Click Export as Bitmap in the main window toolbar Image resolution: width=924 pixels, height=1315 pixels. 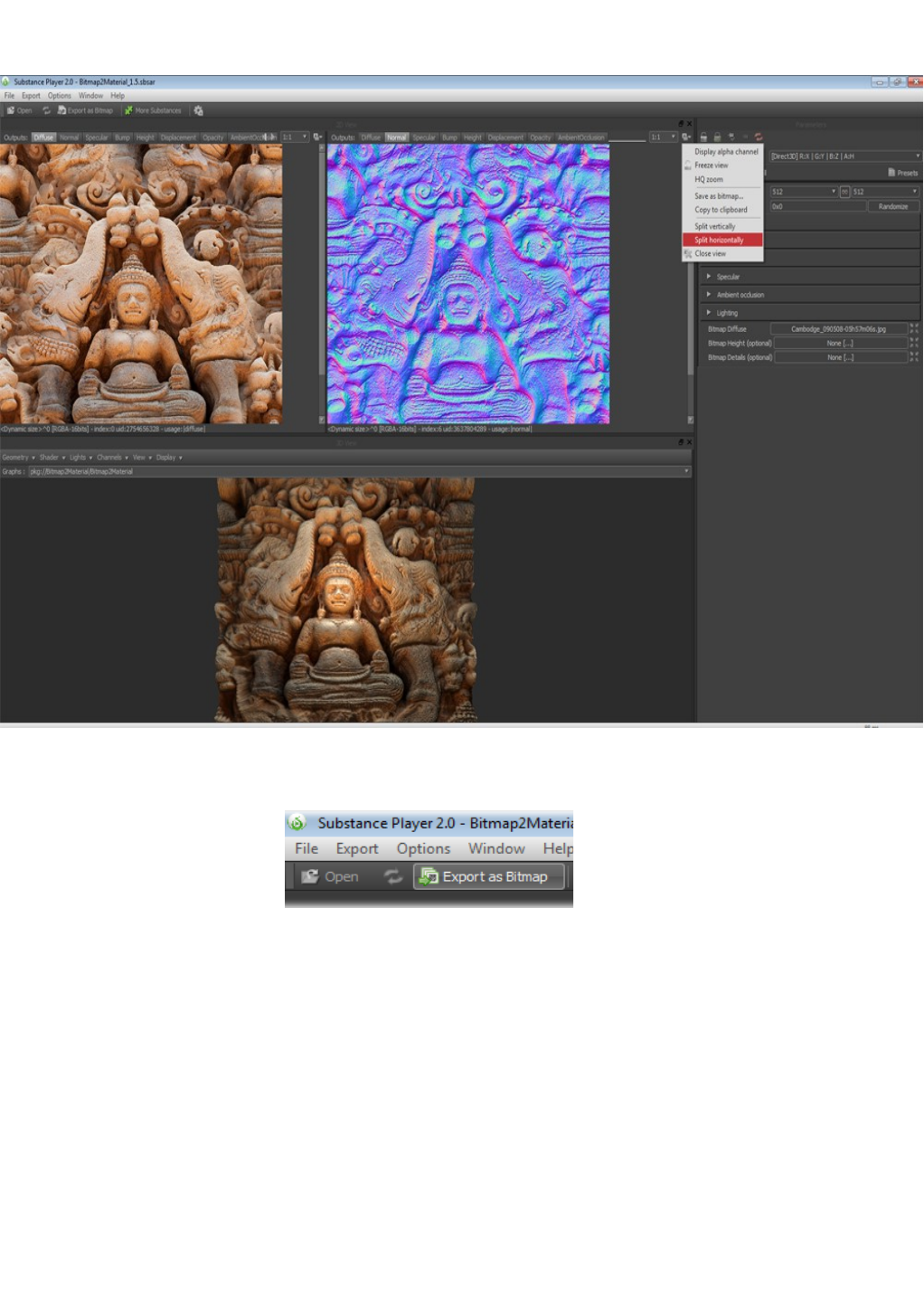tap(86, 110)
